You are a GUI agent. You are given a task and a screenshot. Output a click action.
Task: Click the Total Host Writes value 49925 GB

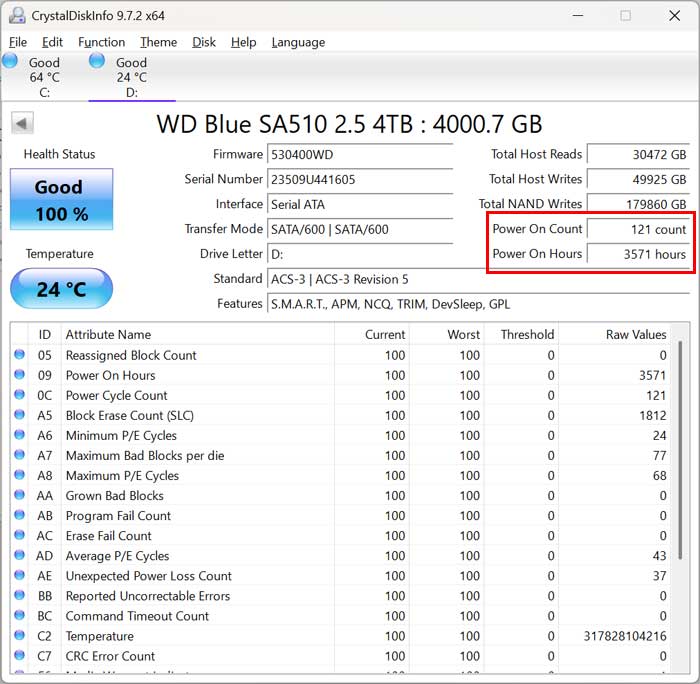[638, 179]
